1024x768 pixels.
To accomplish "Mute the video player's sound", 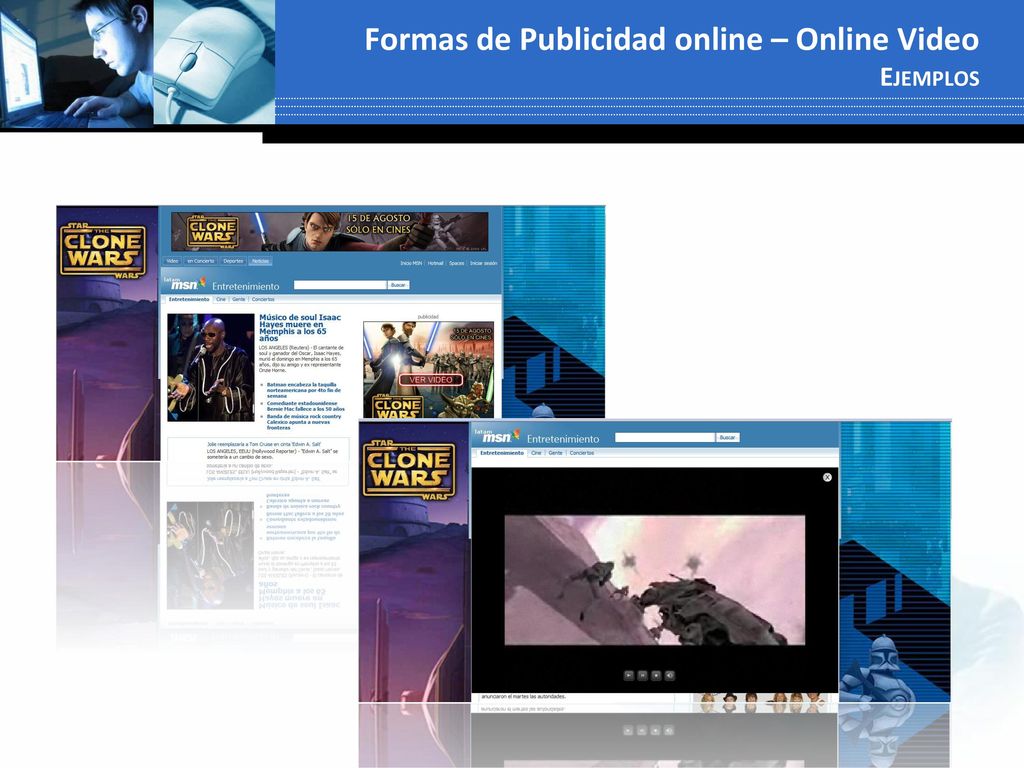I will click(x=669, y=675).
